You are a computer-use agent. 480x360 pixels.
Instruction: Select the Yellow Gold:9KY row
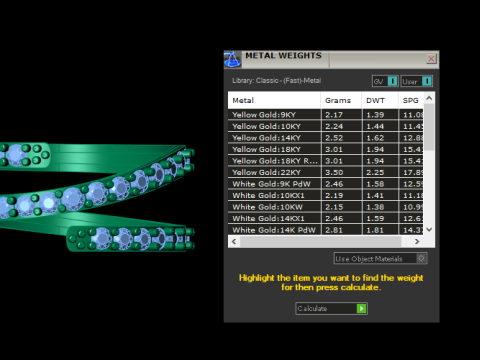pos(326,115)
